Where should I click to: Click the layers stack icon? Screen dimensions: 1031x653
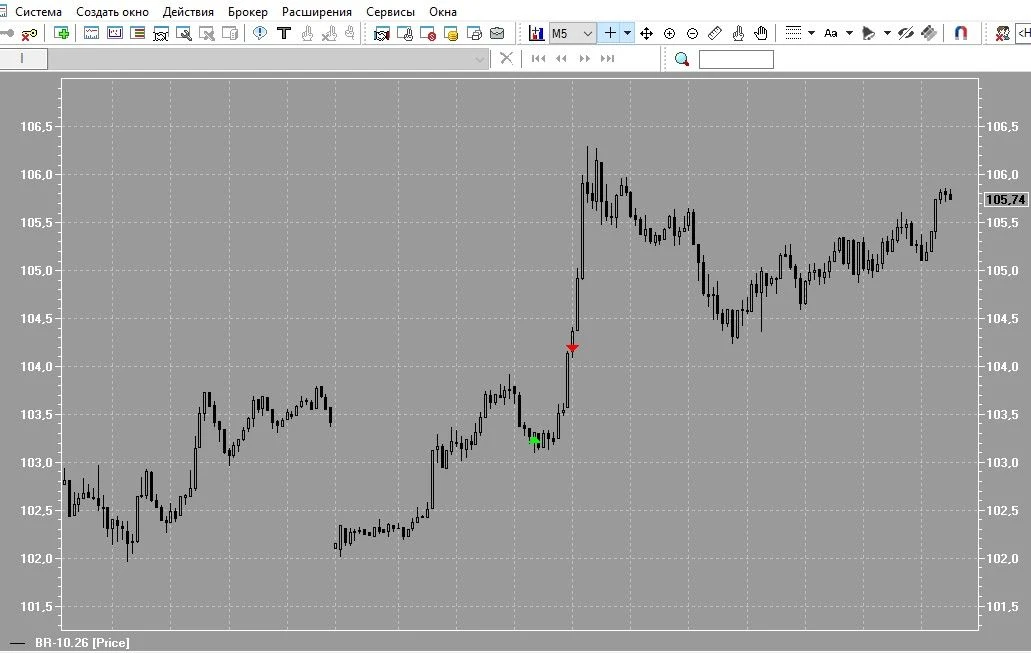929,33
